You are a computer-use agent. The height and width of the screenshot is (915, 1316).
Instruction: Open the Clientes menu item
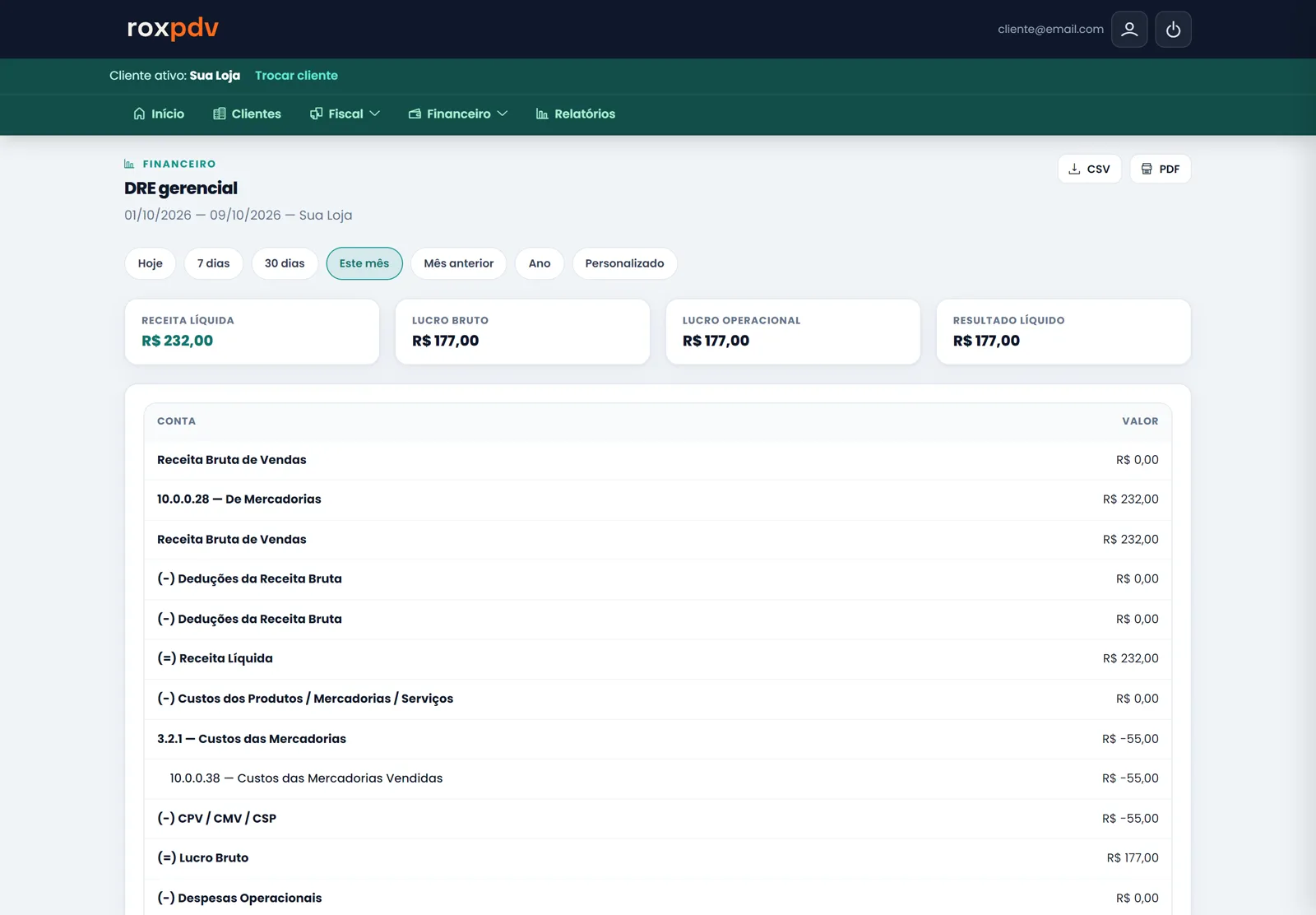[x=247, y=114]
